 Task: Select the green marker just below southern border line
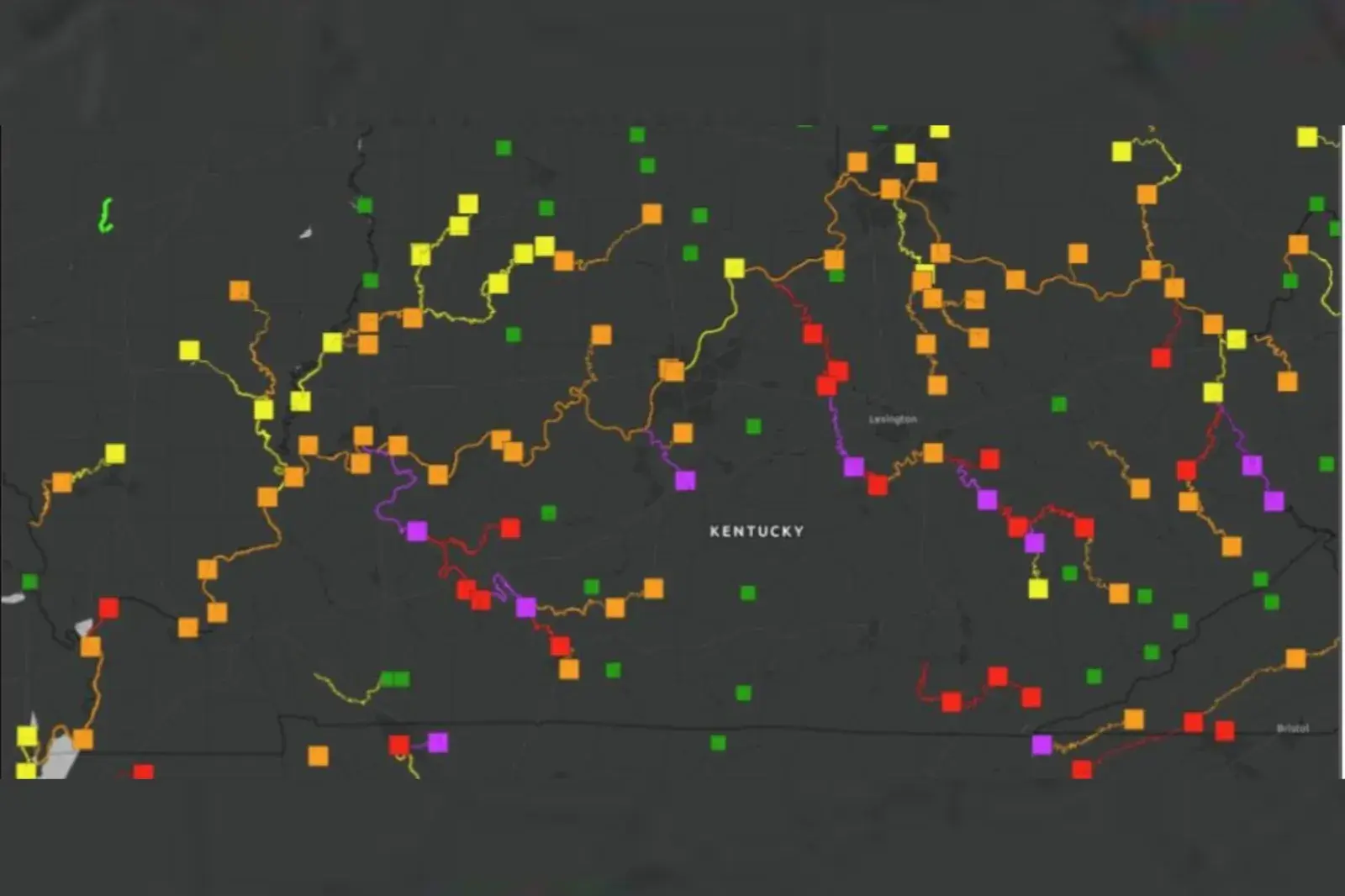click(718, 742)
